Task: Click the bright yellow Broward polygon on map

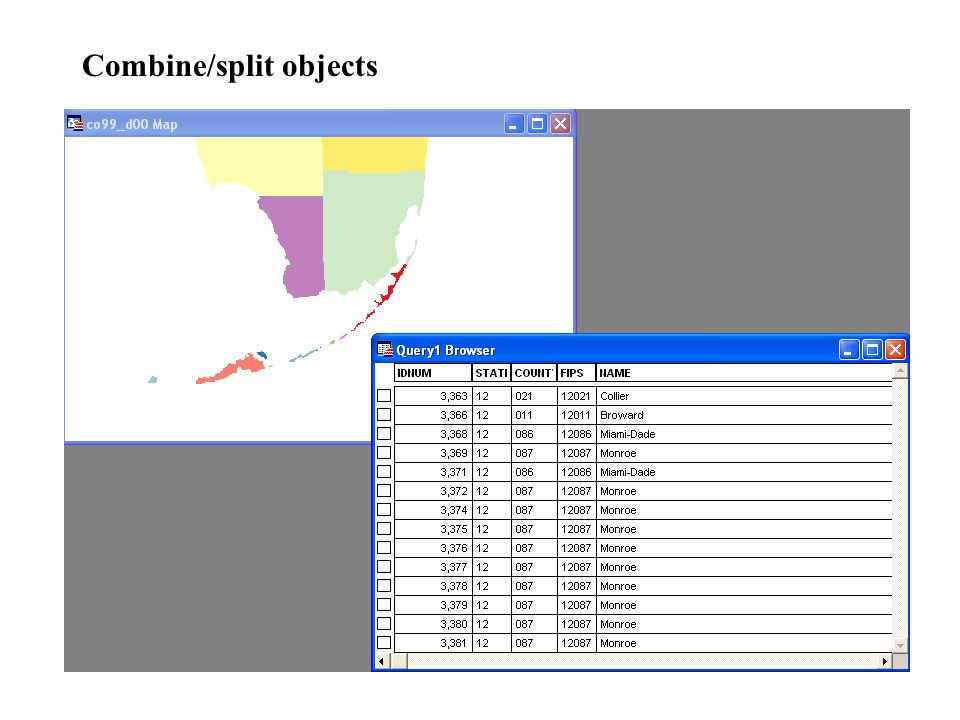Action: [373, 153]
